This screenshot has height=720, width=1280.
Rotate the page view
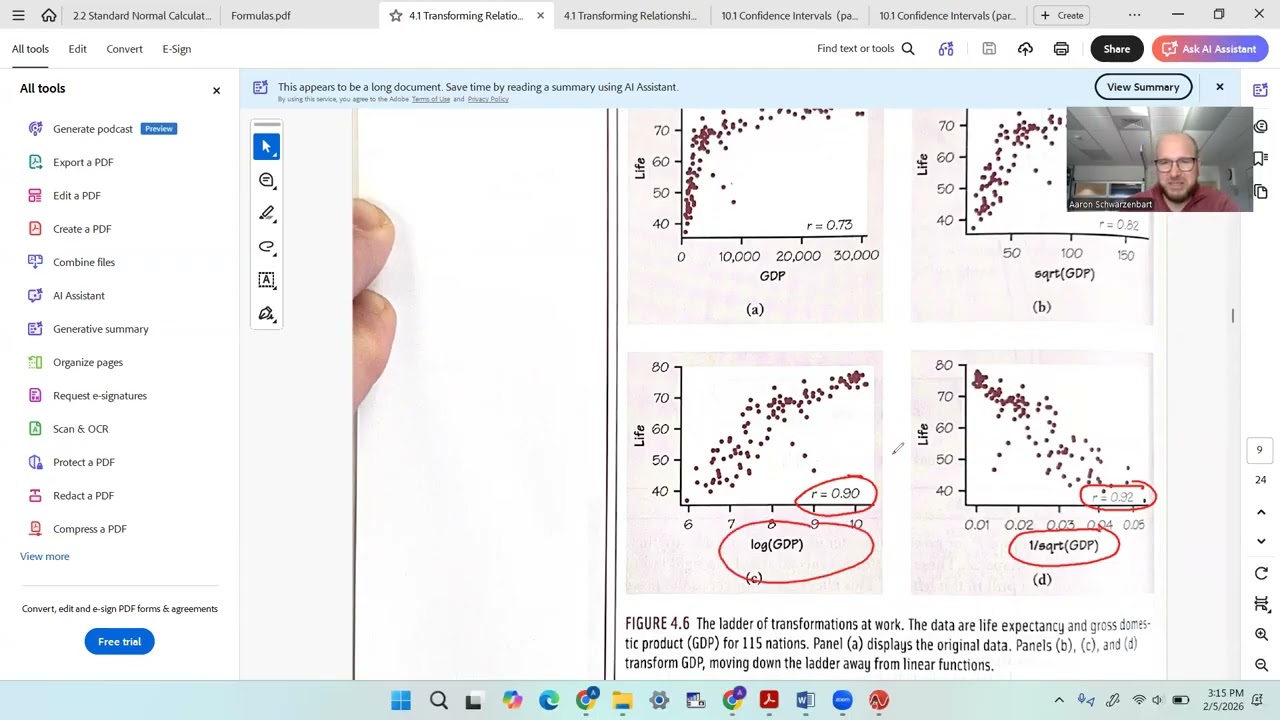click(x=1261, y=573)
